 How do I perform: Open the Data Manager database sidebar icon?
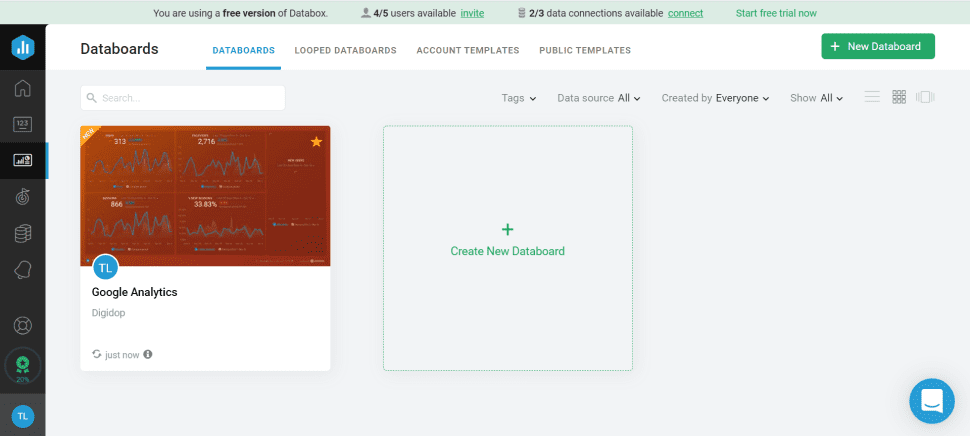tap(22, 234)
